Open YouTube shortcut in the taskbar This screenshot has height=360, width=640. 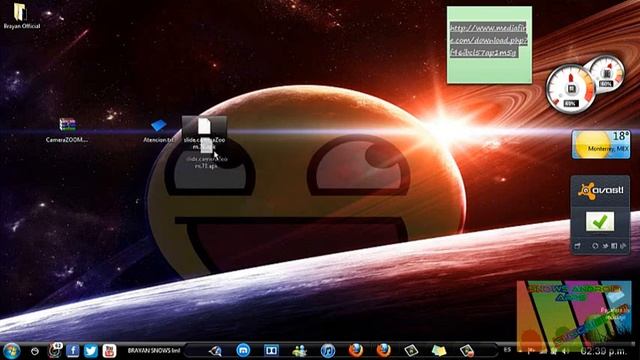pyautogui.click(x=109, y=351)
